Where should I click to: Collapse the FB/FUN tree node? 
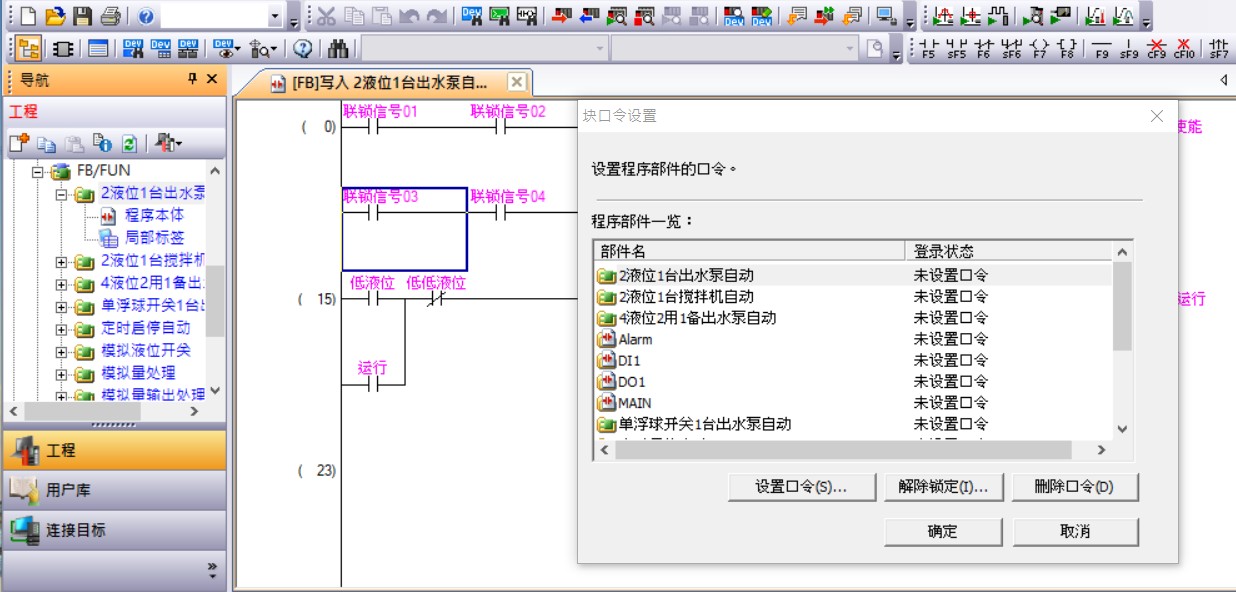click(x=39, y=171)
